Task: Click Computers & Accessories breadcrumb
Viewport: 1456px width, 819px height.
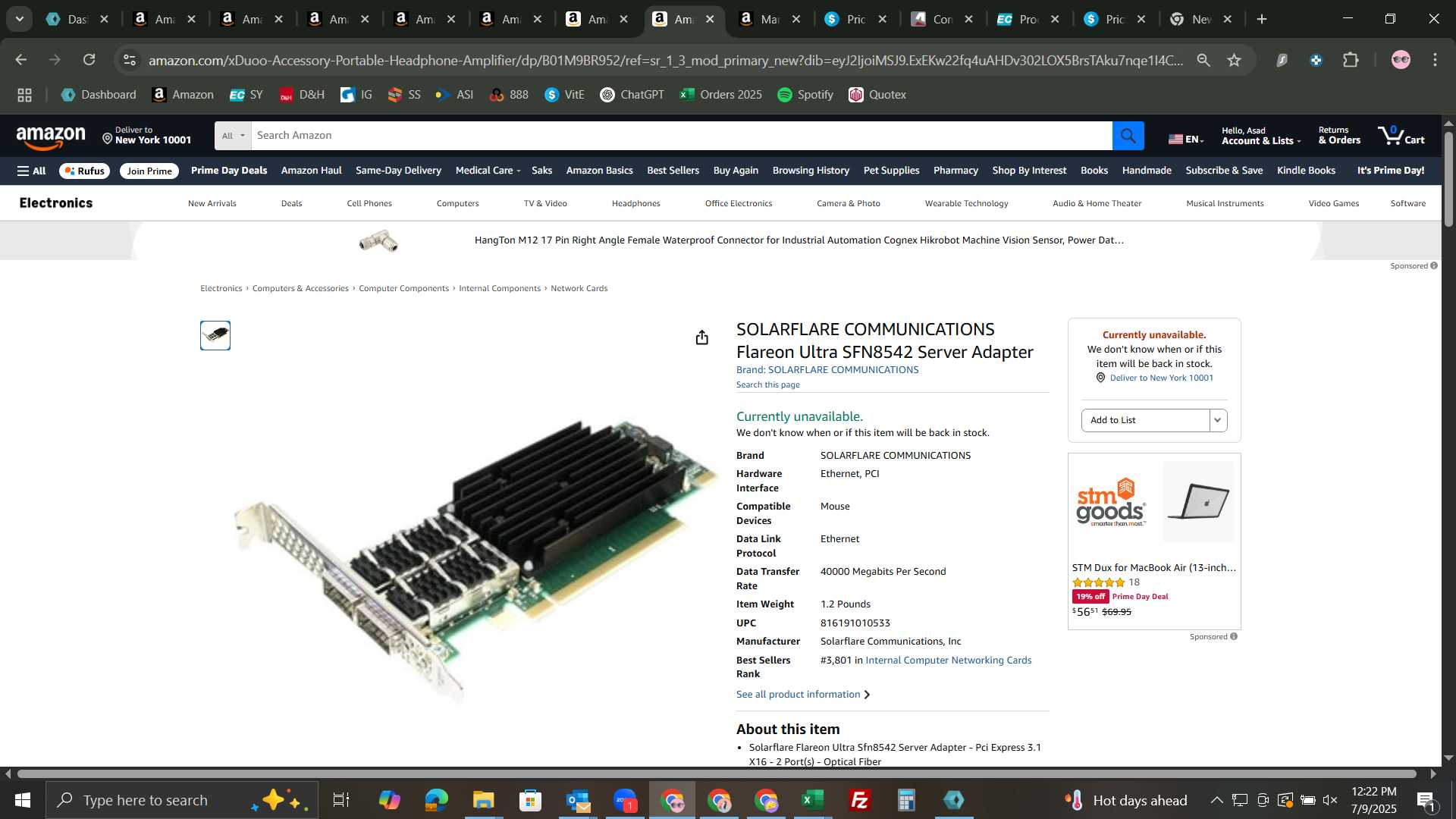Action: (300, 288)
